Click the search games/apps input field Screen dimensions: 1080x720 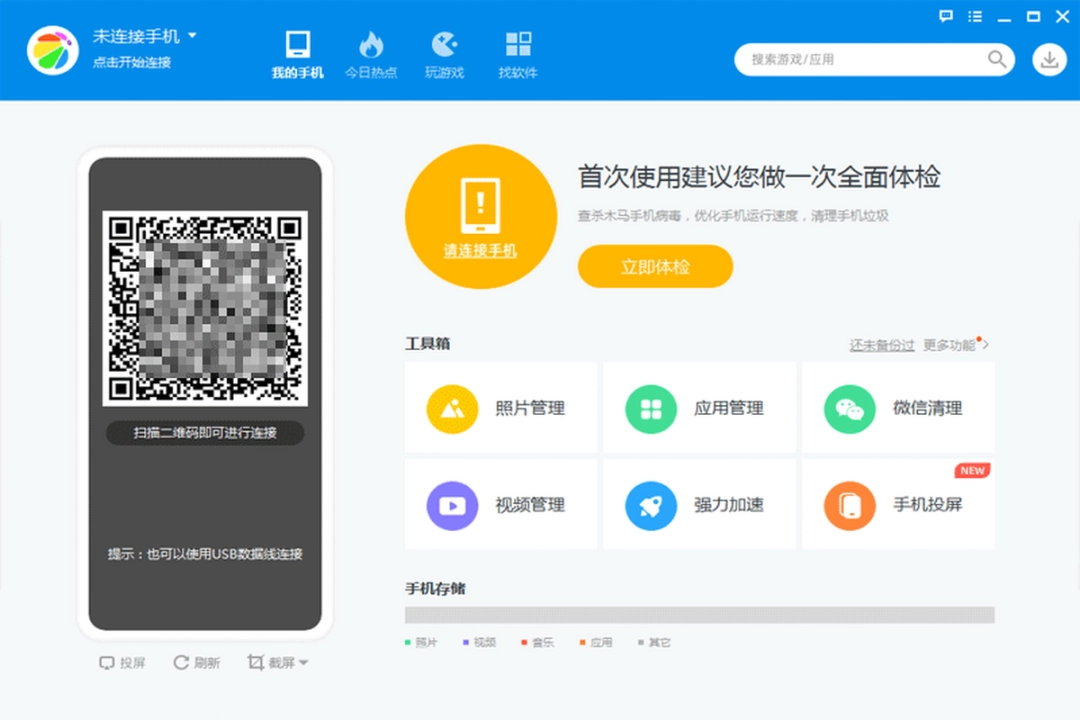(x=860, y=60)
